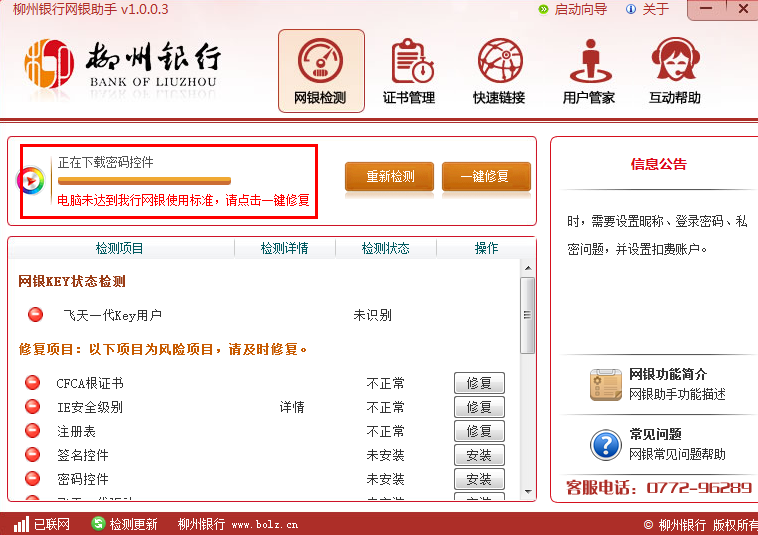Click 修复 for 注册表
The image size is (758, 535).
point(479,431)
